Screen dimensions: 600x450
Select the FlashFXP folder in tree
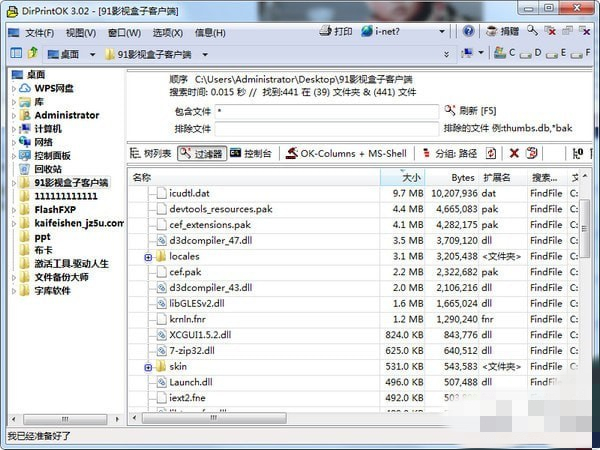[55, 210]
